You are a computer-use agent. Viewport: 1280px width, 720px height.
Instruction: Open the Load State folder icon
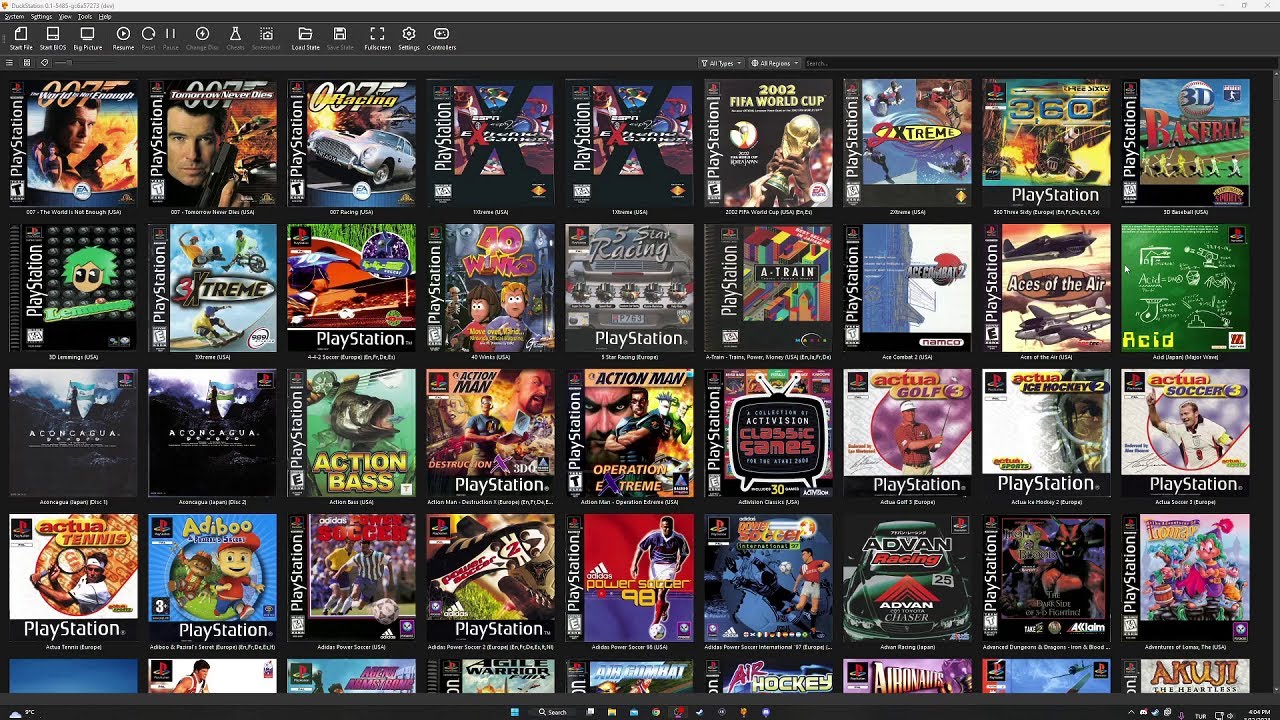coord(306,38)
